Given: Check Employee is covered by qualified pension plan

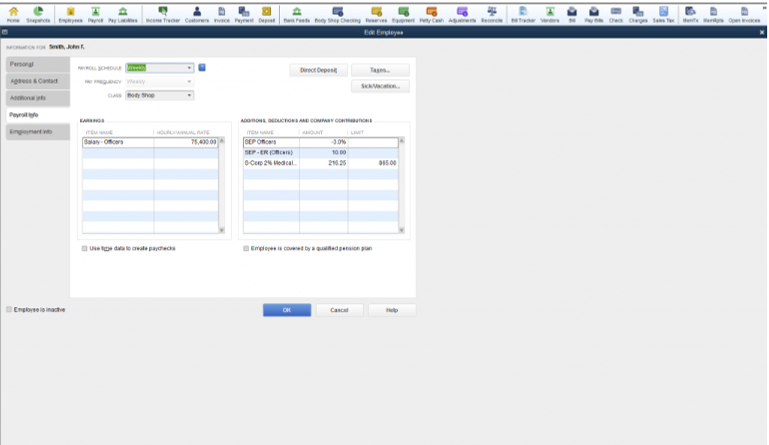Looking at the screenshot, I should [x=246, y=249].
